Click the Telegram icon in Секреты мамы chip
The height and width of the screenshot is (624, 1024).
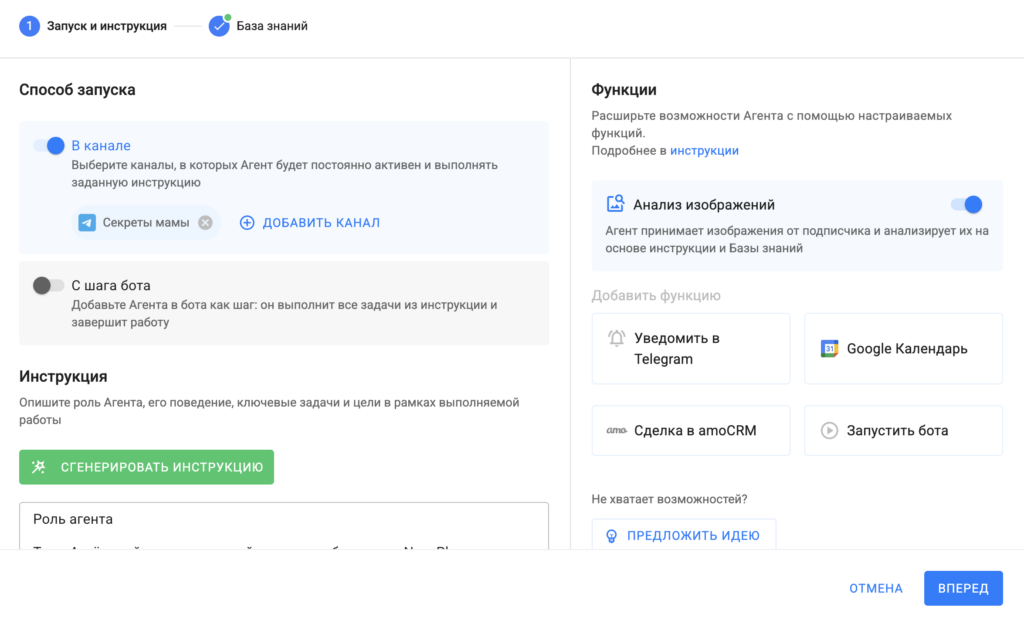point(87,223)
